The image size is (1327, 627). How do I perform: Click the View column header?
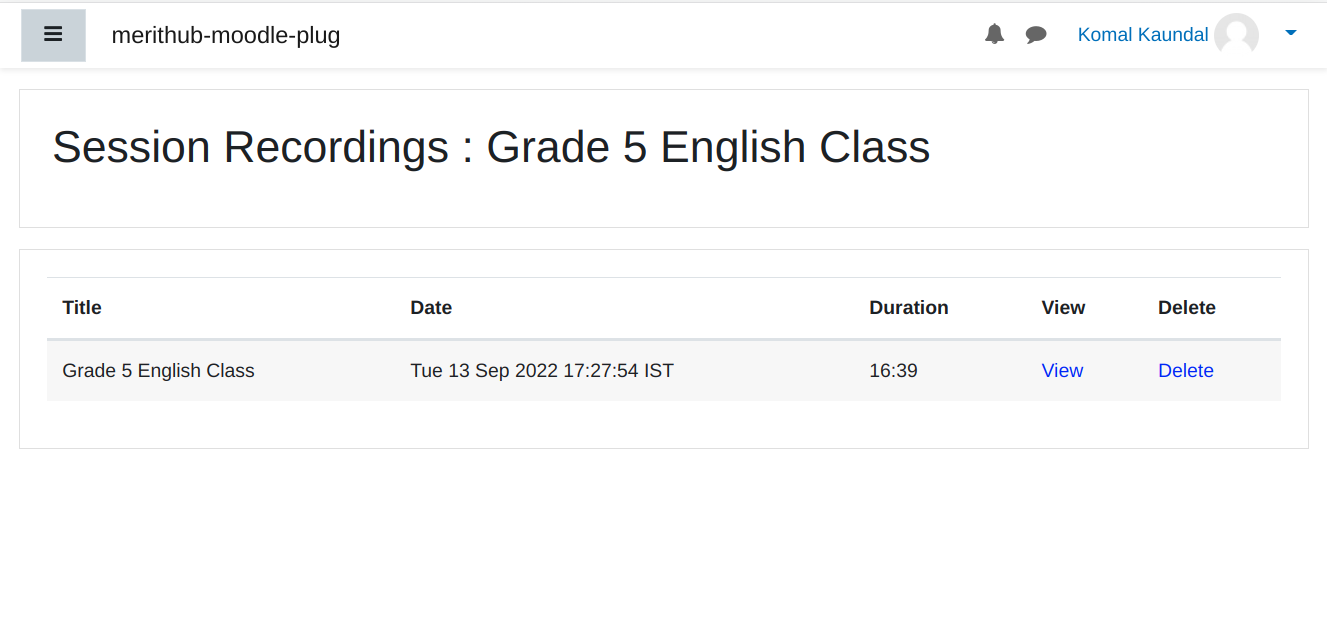click(x=1063, y=308)
